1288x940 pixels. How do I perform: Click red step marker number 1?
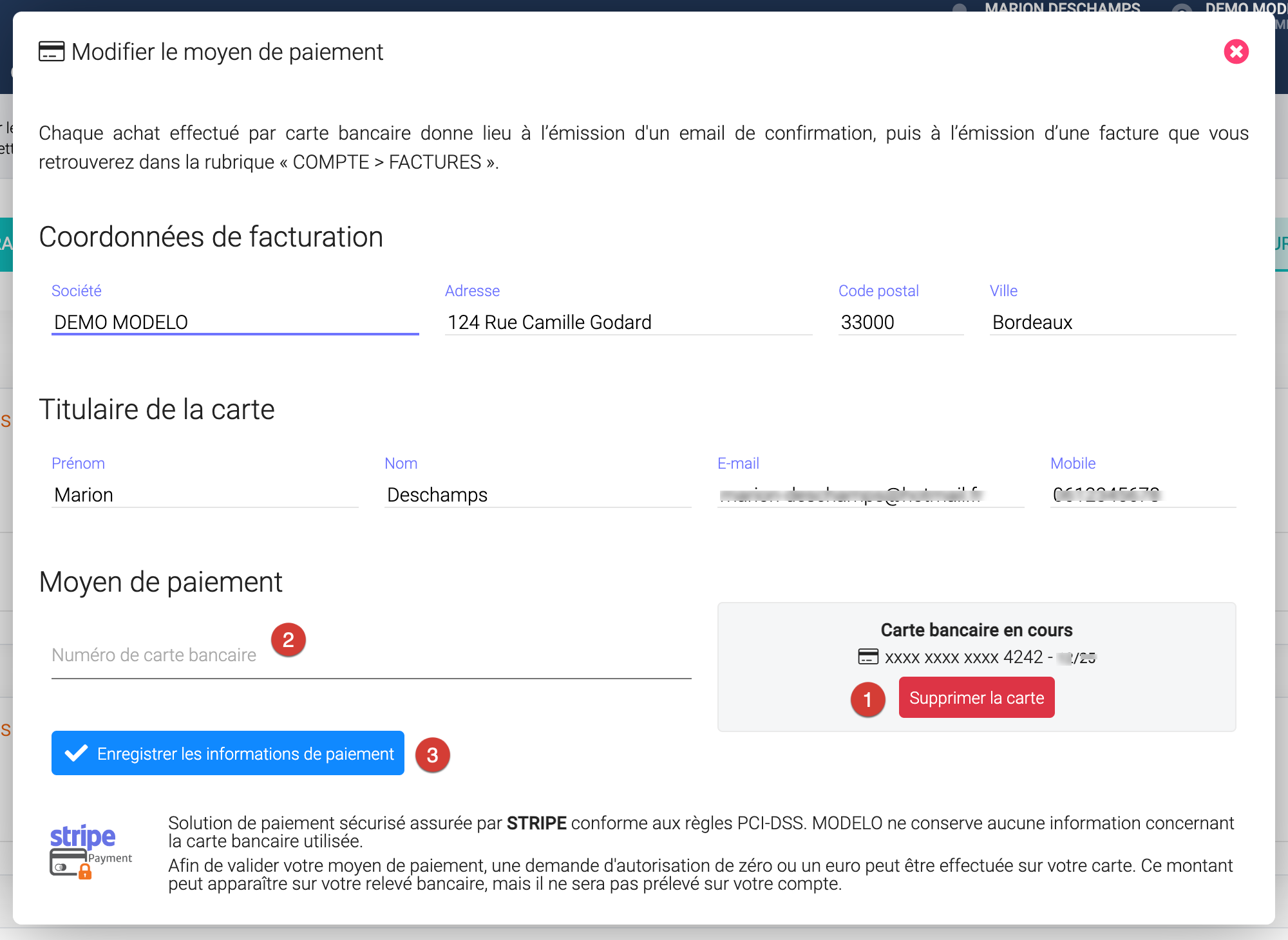coord(867,699)
